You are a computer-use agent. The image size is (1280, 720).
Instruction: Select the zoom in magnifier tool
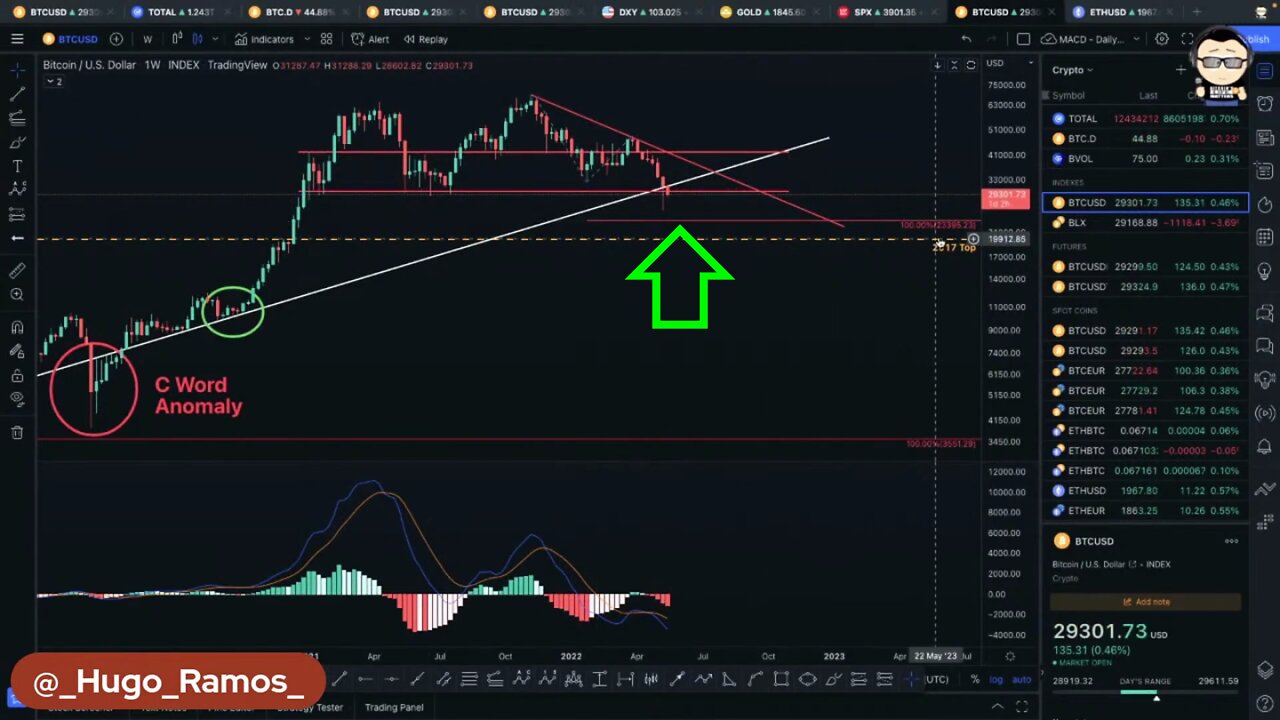pyautogui.click(x=17, y=295)
